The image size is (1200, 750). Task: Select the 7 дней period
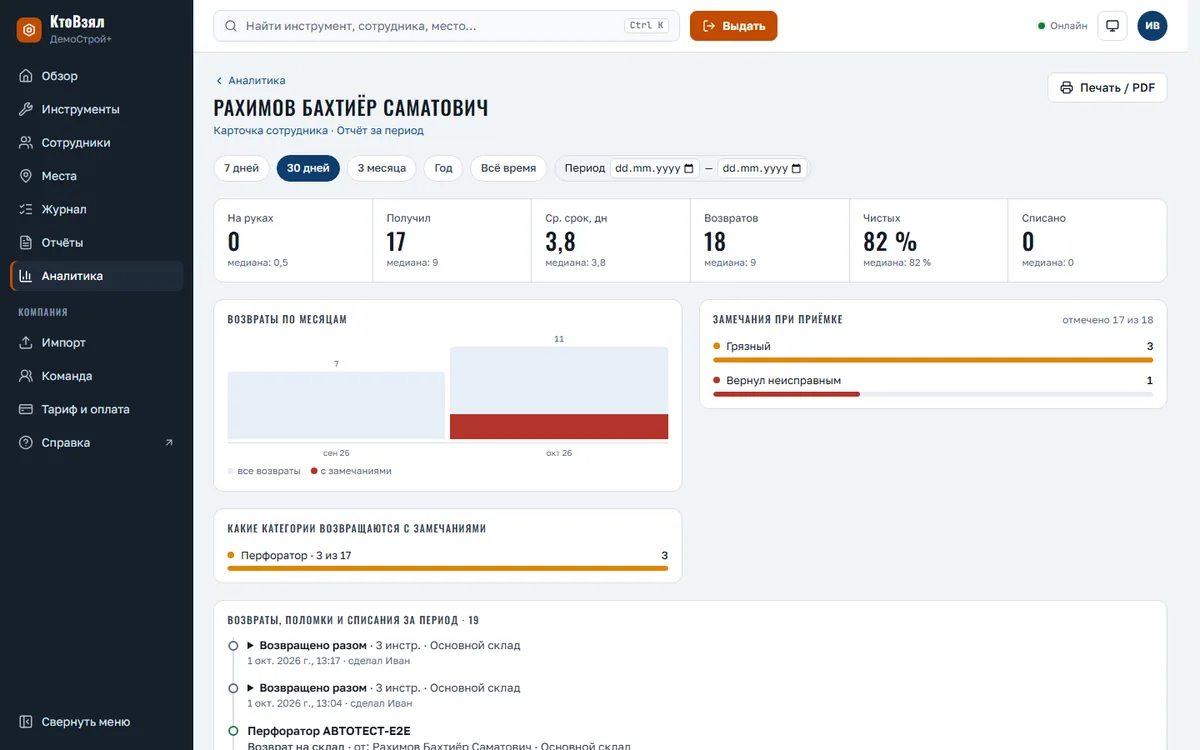[x=241, y=168]
